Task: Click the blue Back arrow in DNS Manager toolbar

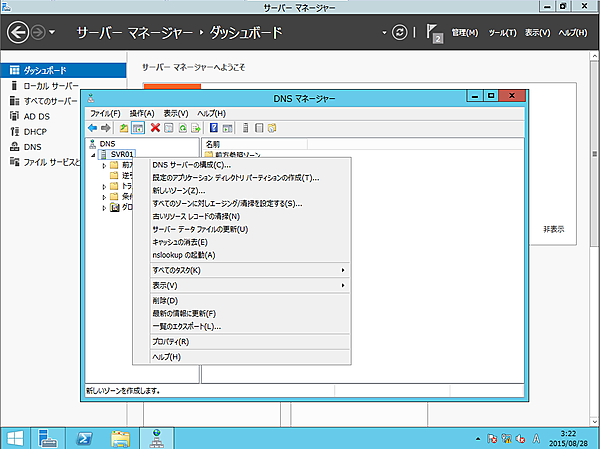Action: pyautogui.click(x=92, y=128)
